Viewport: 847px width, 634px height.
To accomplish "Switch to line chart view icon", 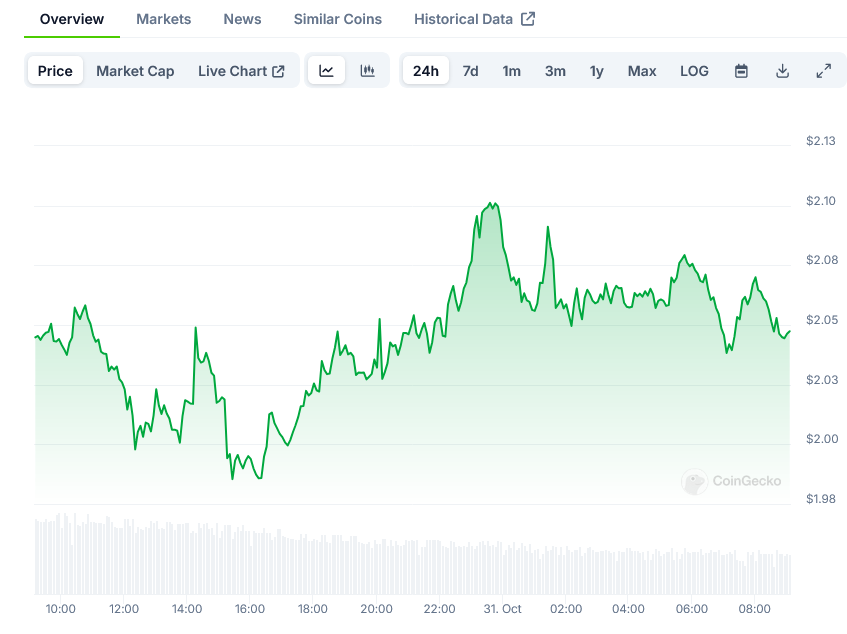I will tap(326, 71).
